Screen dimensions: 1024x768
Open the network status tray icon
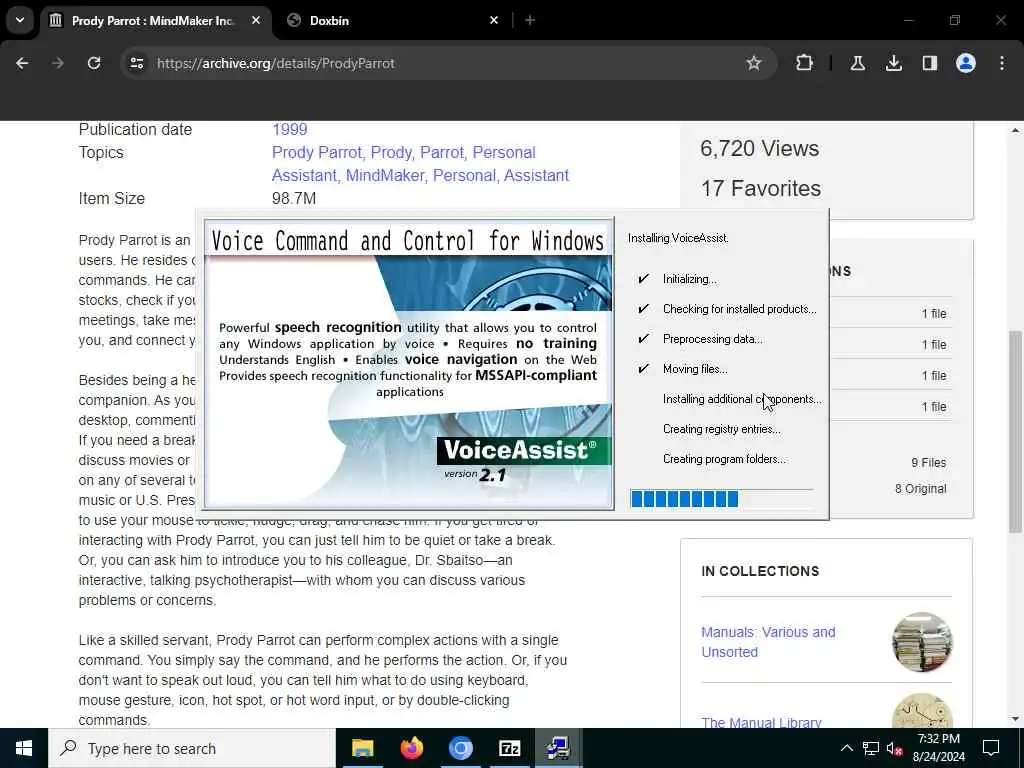[871, 748]
